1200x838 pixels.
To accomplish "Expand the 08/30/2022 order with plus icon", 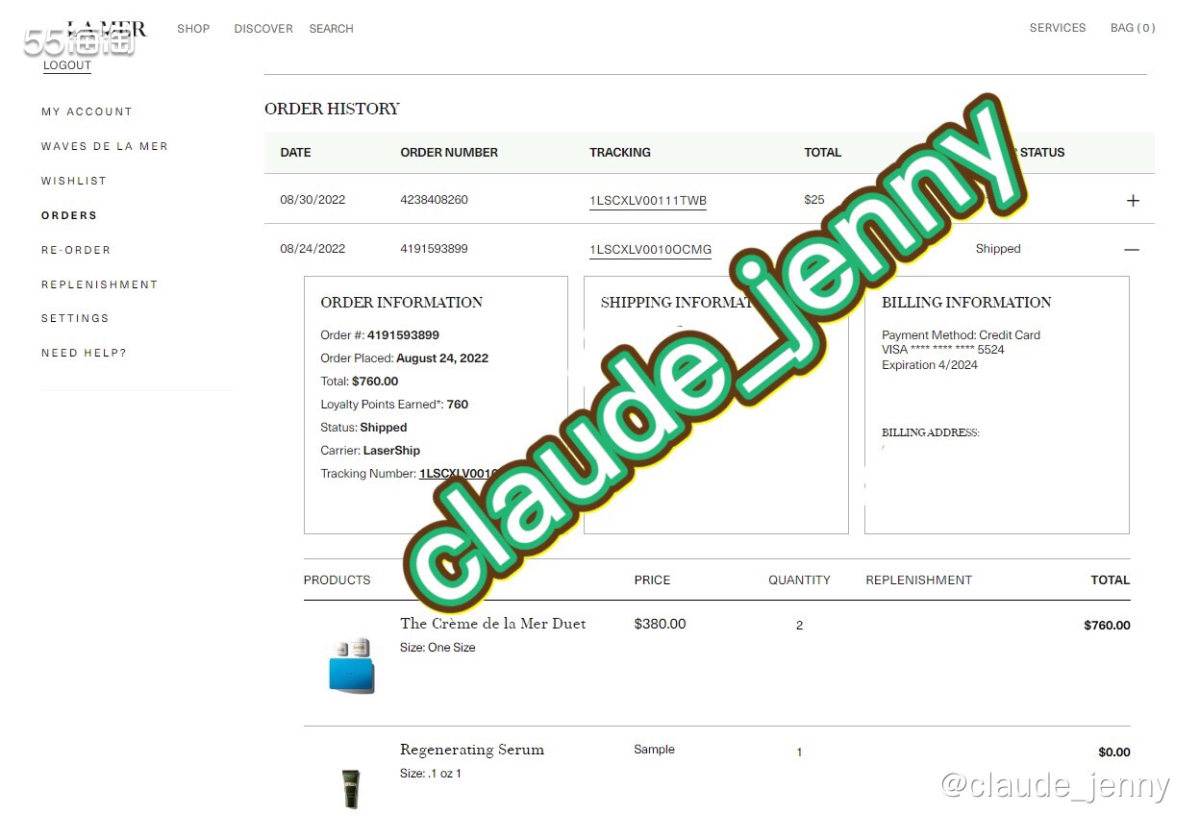I will (x=1132, y=200).
